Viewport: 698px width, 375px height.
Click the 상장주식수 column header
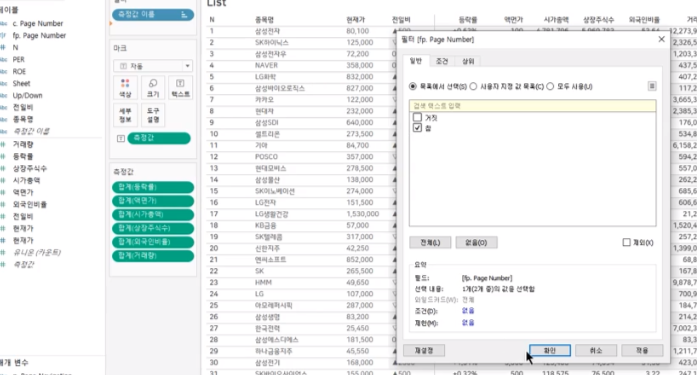point(598,20)
